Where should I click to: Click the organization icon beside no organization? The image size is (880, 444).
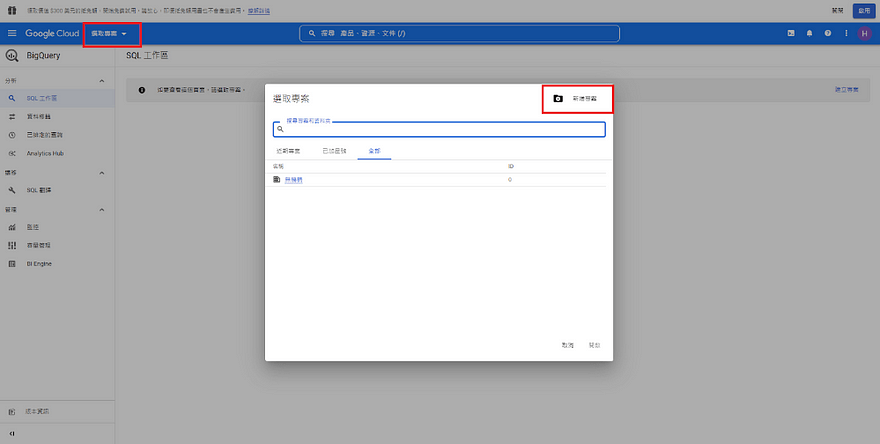(277, 180)
